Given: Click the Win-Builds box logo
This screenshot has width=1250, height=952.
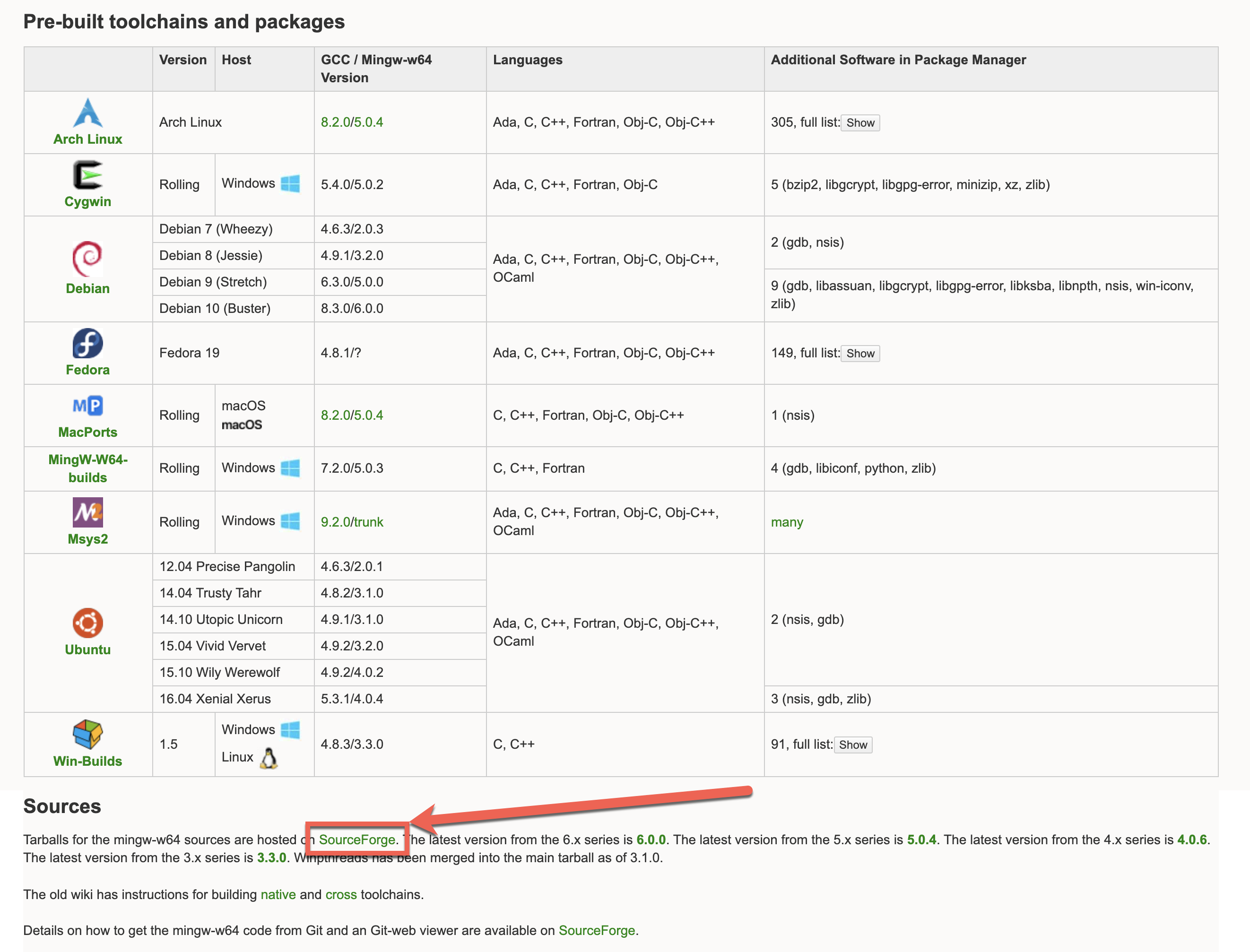Looking at the screenshot, I should 88,735.
